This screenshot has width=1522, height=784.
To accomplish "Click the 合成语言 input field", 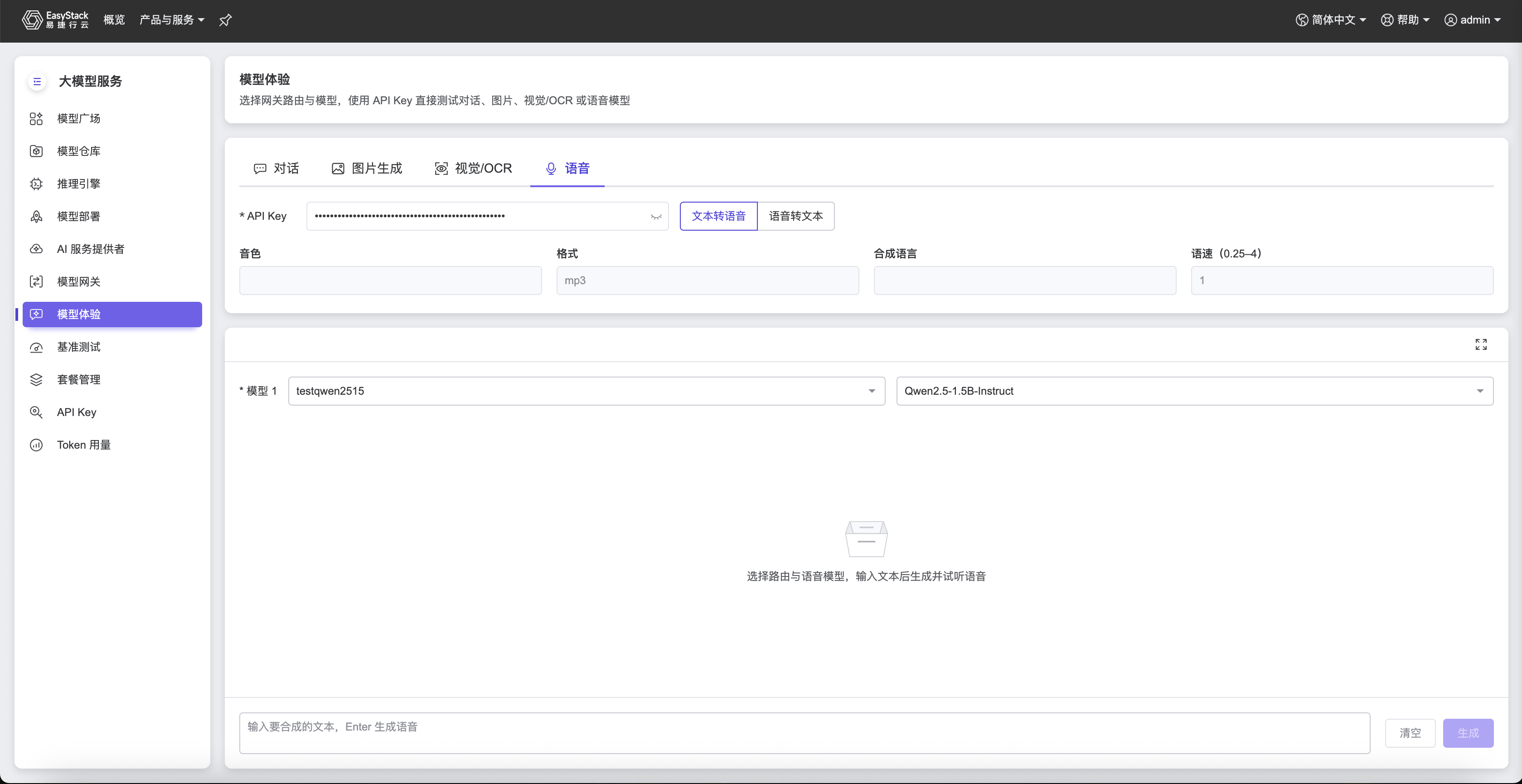I will pos(1024,281).
